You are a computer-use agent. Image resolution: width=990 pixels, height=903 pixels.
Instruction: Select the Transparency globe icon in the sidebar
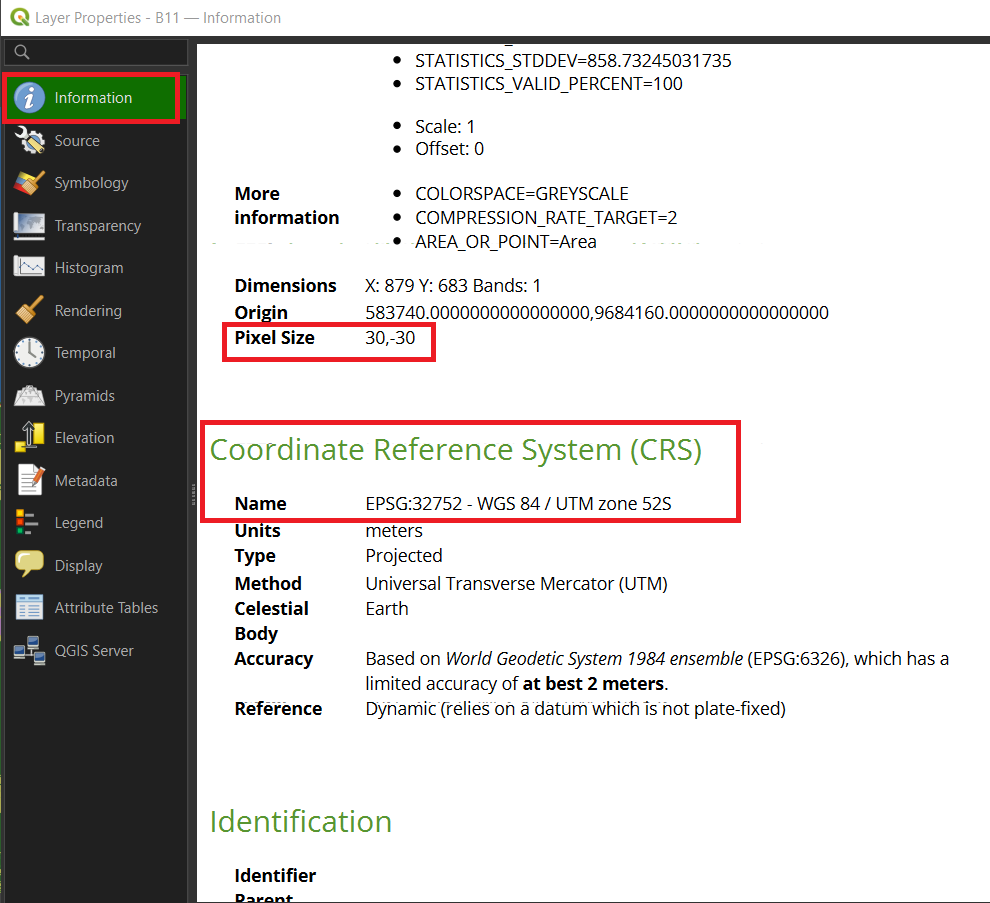(30, 225)
